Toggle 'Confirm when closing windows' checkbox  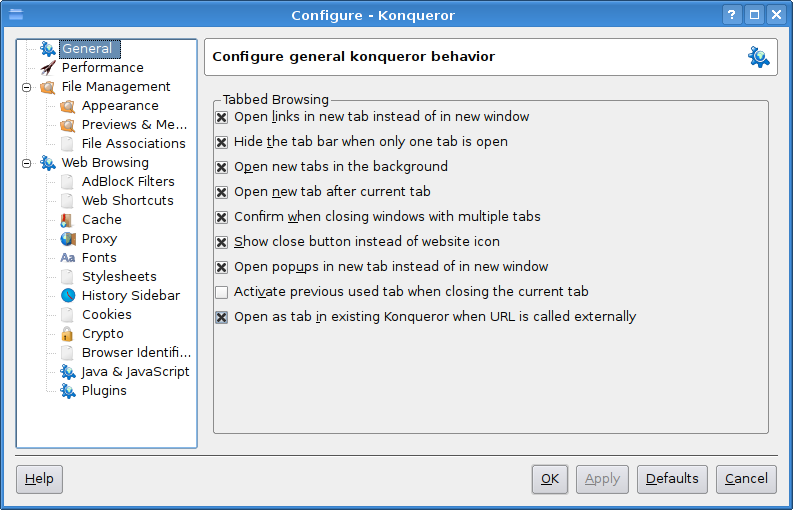point(222,217)
